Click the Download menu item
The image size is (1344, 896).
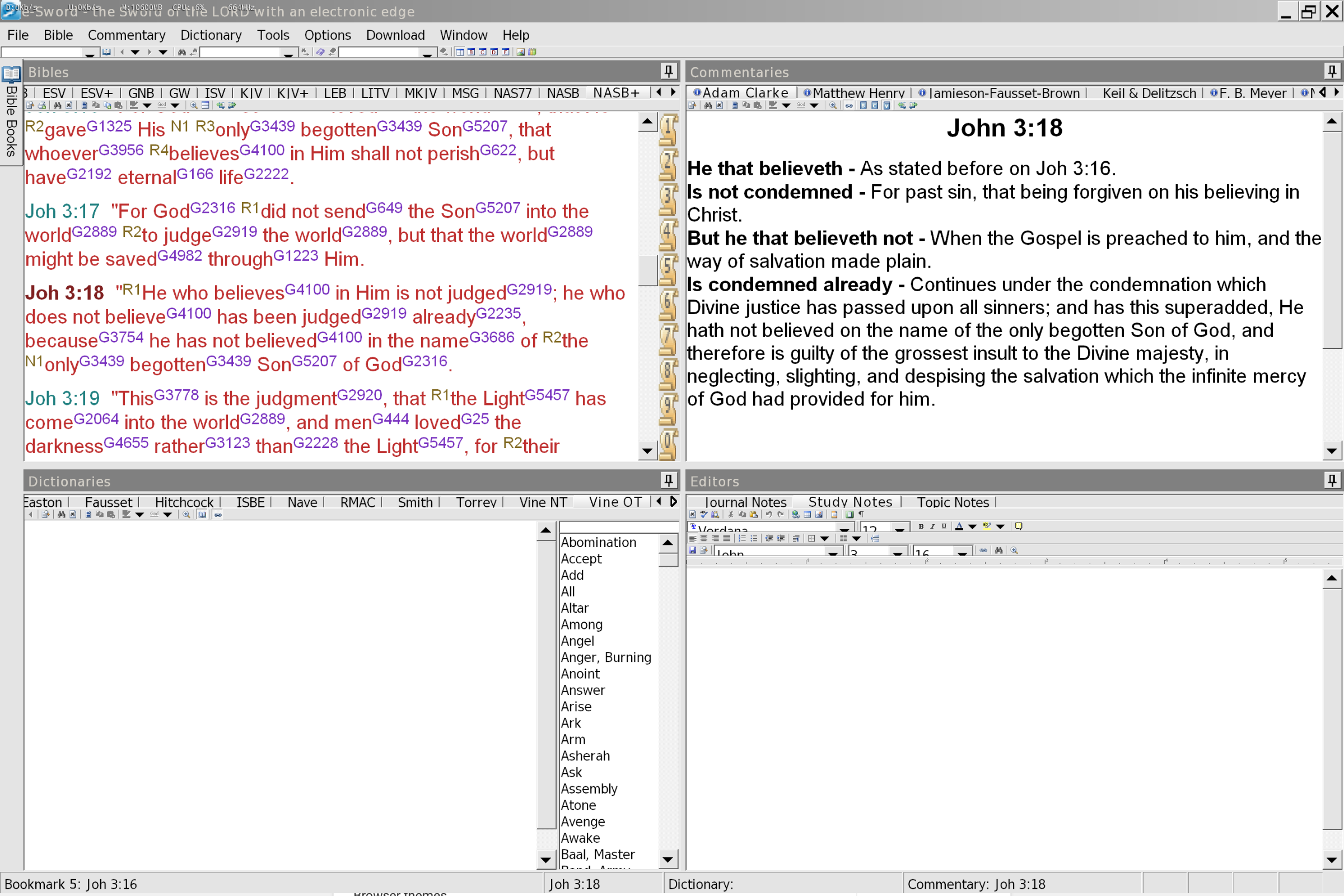tap(395, 34)
